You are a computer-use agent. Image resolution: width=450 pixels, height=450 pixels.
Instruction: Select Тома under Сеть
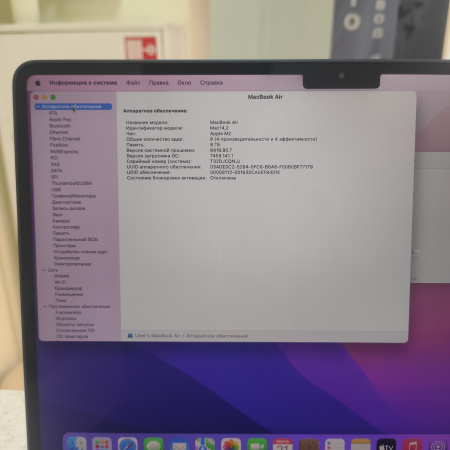[61, 300]
